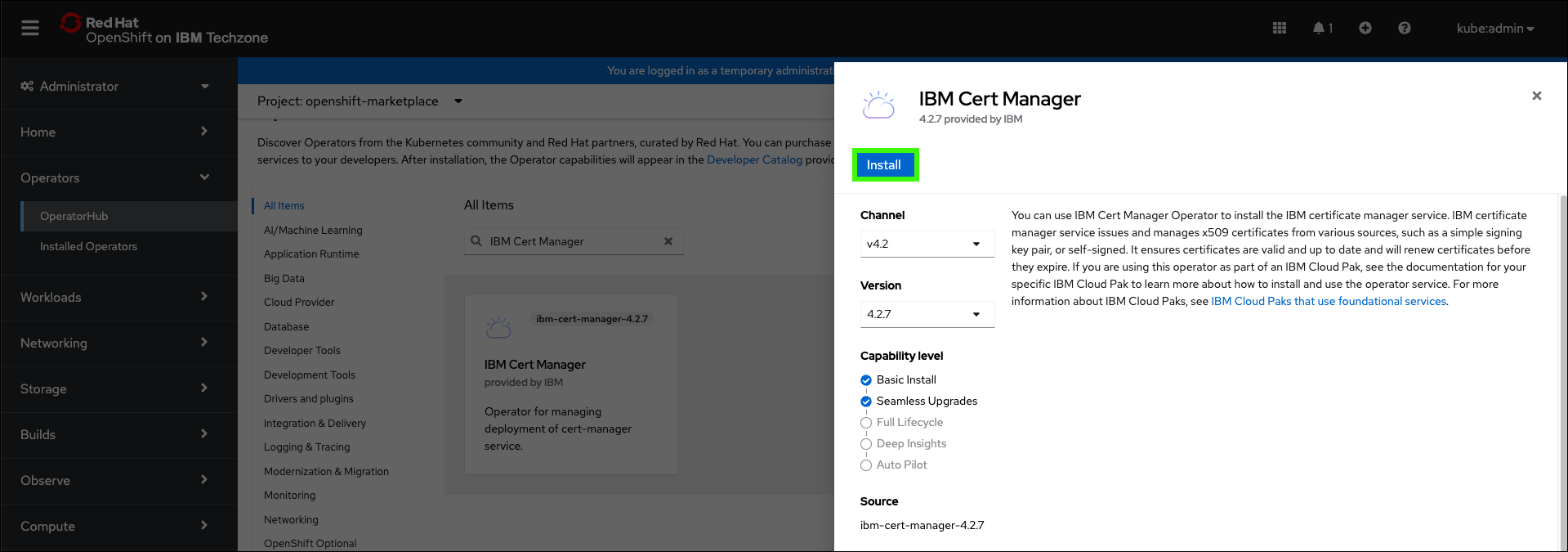This screenshot has width=1568, height=552.
Task: Open the help question mark menu
Action: point(1404,28)
